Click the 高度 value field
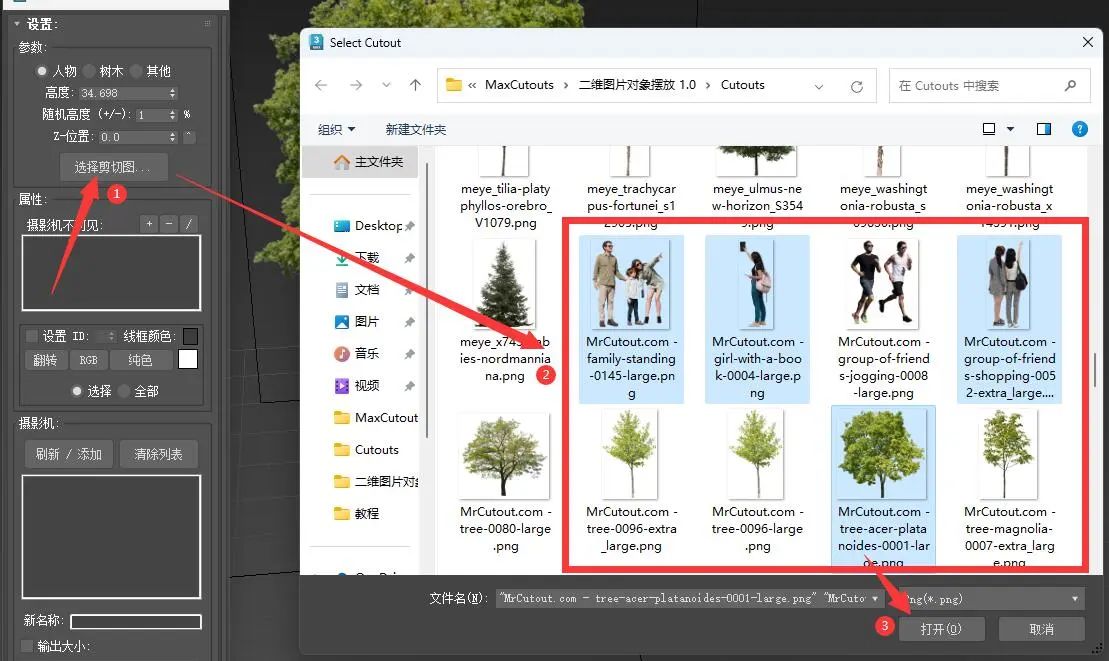Screen dimensions: 1109x661 [x=123, y=93]
